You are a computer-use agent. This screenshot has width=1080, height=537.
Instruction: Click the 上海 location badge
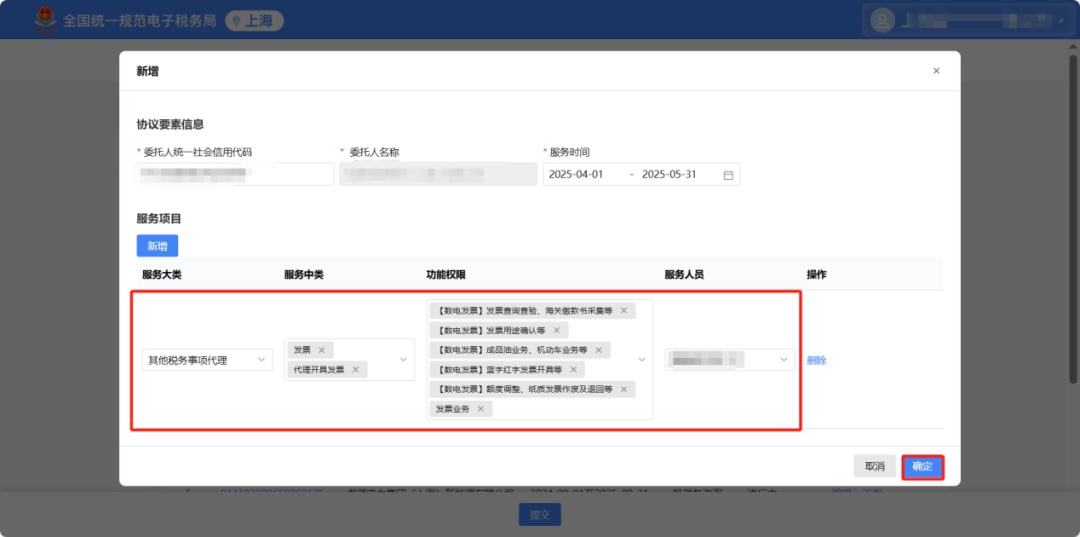coord(255,21)
